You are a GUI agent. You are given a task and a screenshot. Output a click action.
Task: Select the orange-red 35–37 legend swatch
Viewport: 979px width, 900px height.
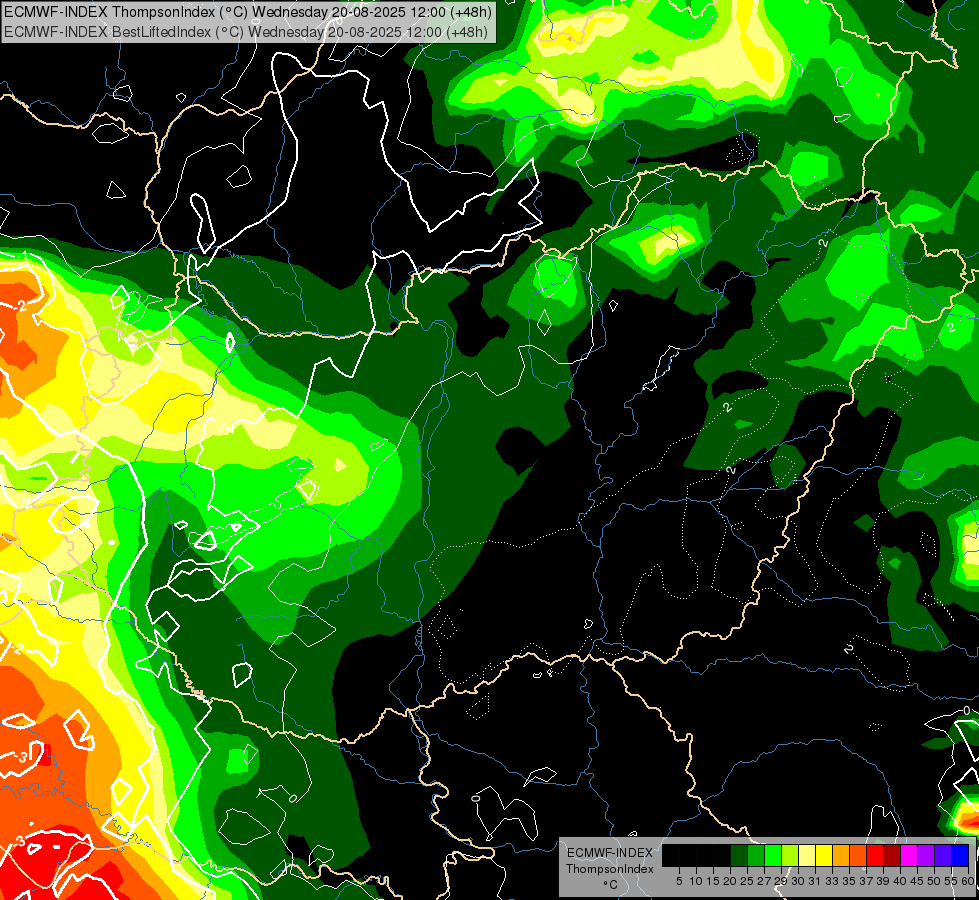pos(858,855)
